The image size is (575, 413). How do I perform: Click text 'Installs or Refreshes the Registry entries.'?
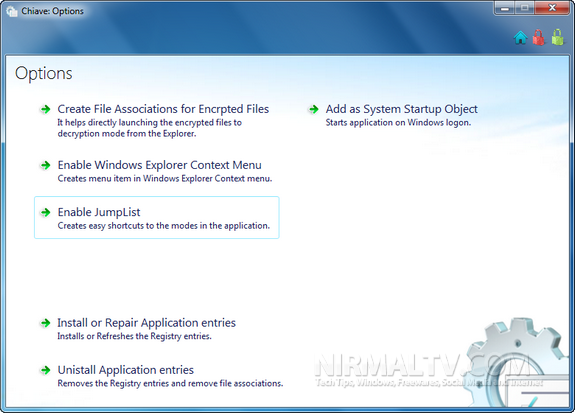[x=134, y=336]
